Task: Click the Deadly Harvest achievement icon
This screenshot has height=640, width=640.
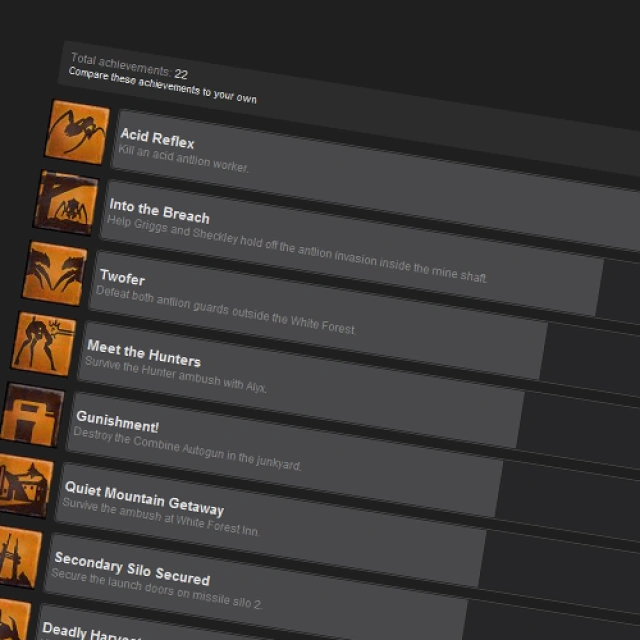Action: click(13, 620)
